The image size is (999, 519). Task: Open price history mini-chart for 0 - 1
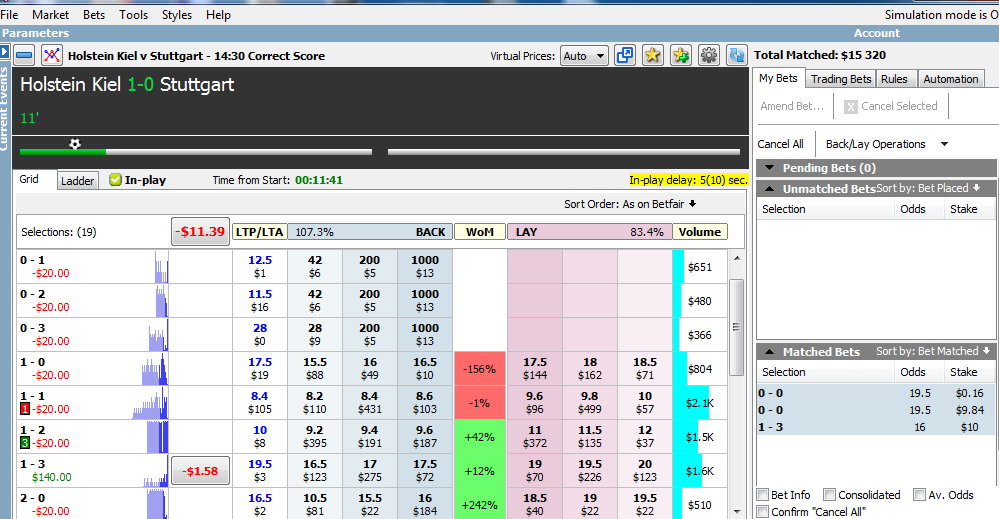click(161, 266)
